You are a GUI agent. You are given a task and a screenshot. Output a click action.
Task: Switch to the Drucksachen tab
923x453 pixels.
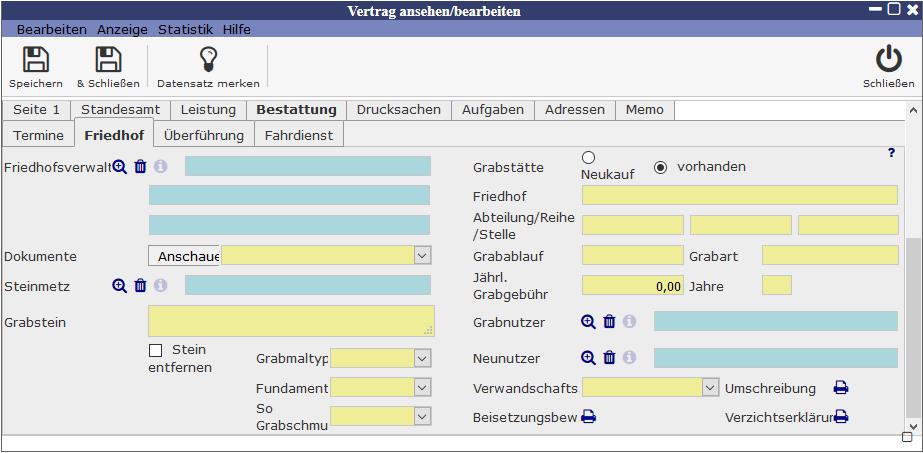[399, 109]
